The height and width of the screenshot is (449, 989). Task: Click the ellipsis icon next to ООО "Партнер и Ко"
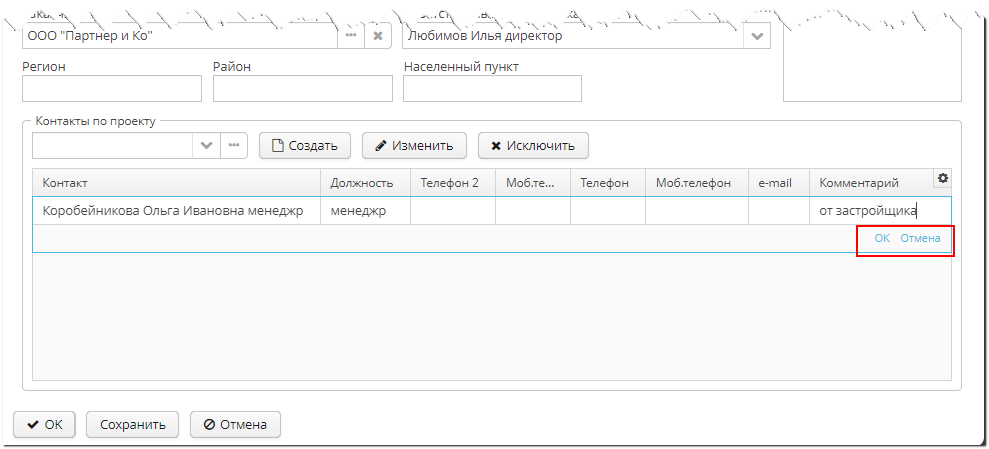(351, 36)
